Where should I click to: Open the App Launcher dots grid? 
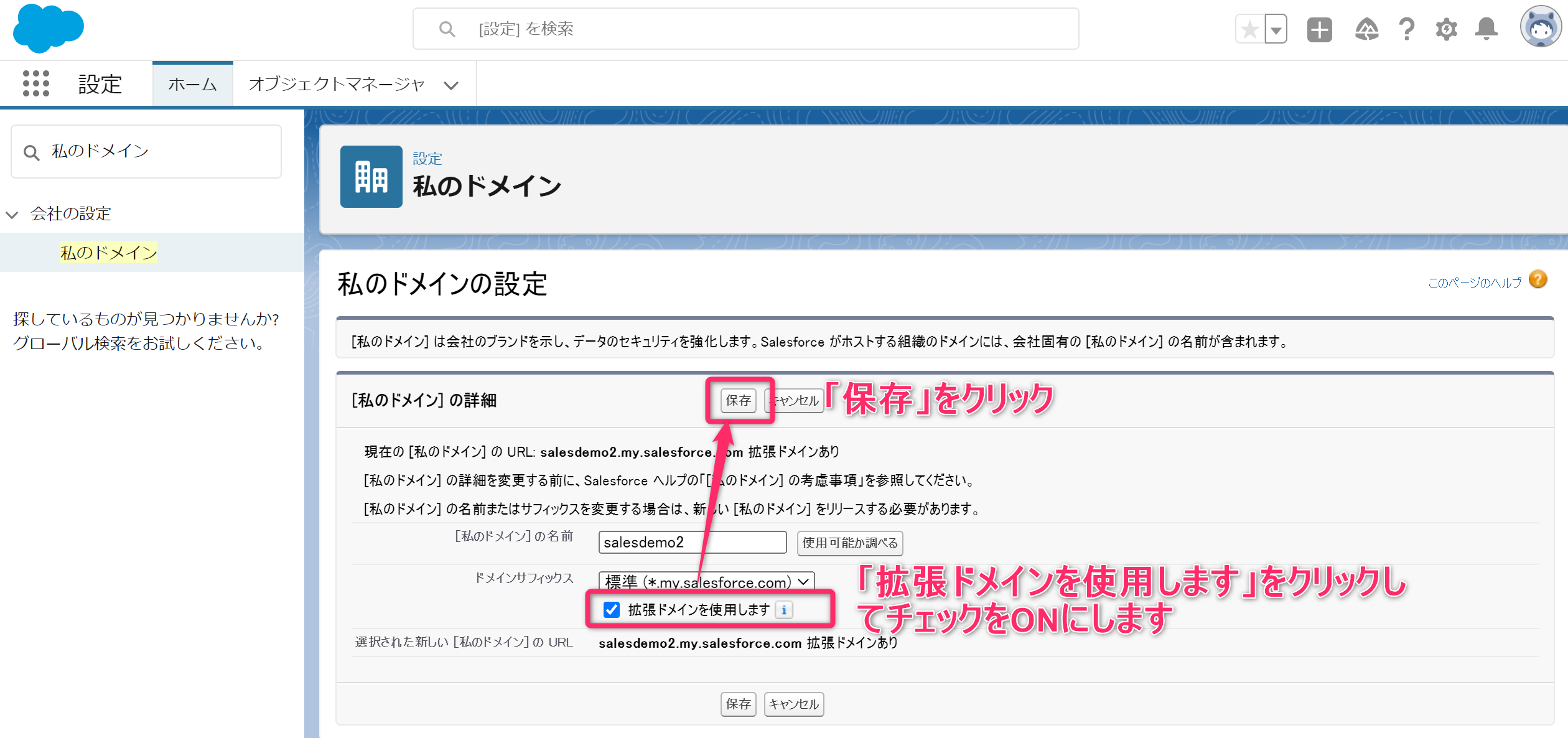point(35,83)
